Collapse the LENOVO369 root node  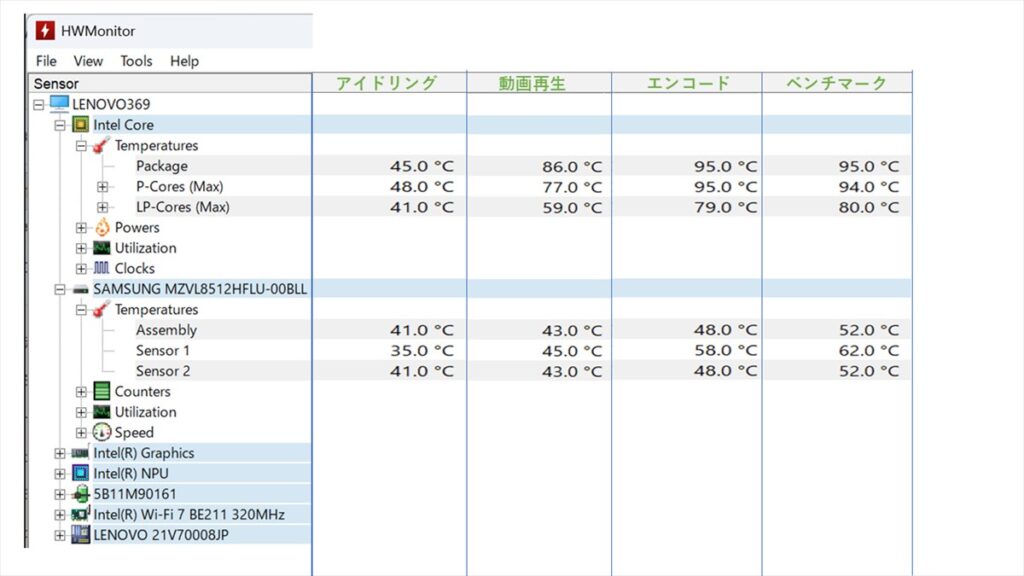(39, 104)
